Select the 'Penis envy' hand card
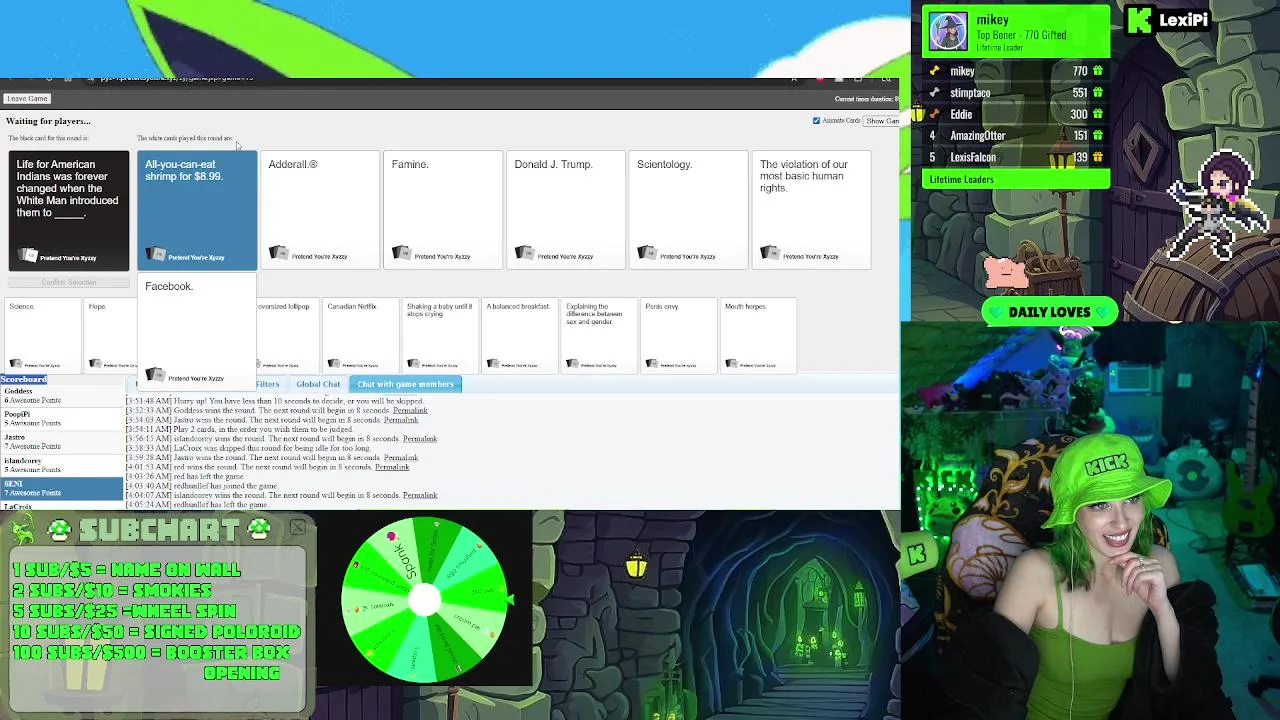 pos(678,335)
